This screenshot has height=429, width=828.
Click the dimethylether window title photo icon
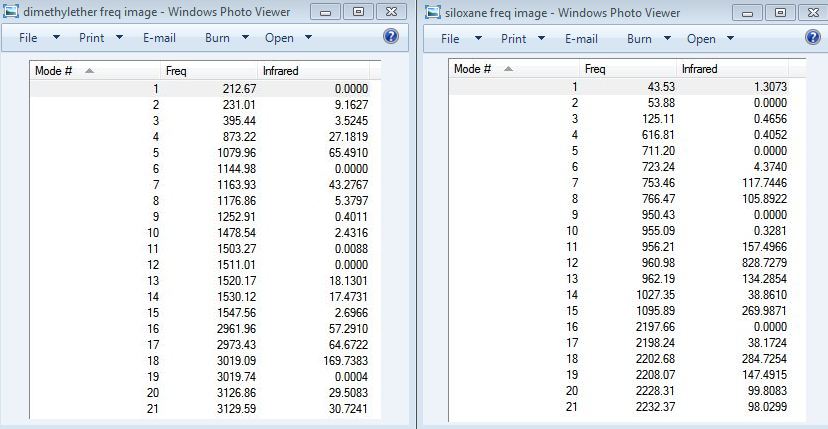[11, 11]
